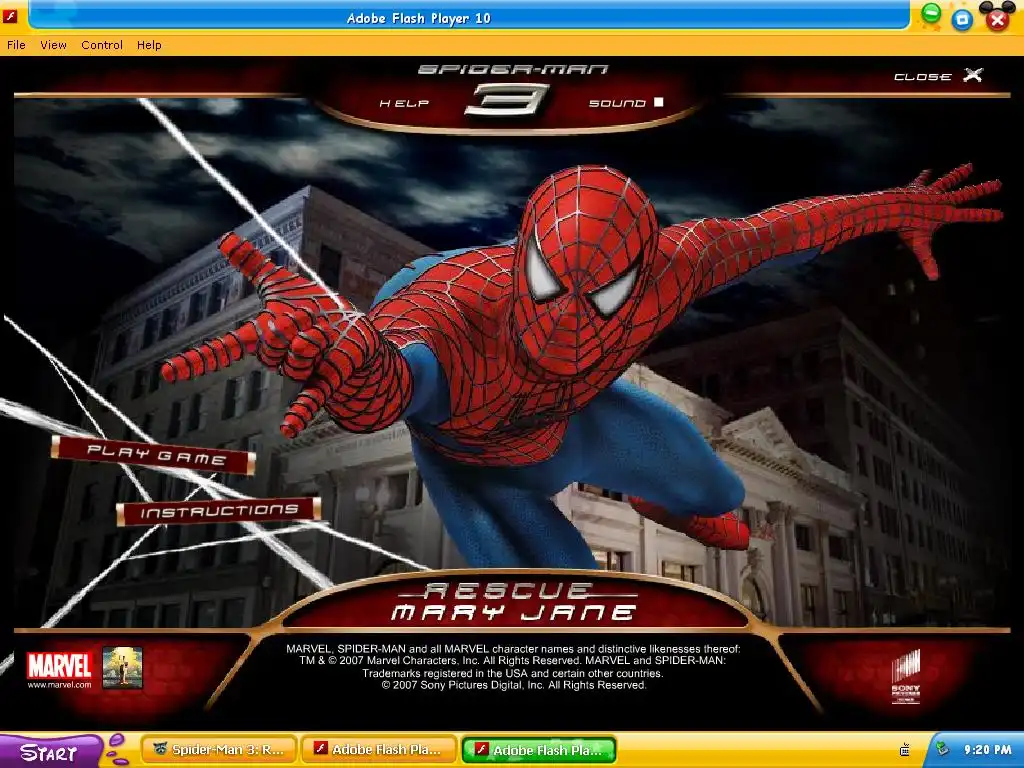Click the purple dots beside Start button
The image size is (1024, 768).
tap(117, 748)
